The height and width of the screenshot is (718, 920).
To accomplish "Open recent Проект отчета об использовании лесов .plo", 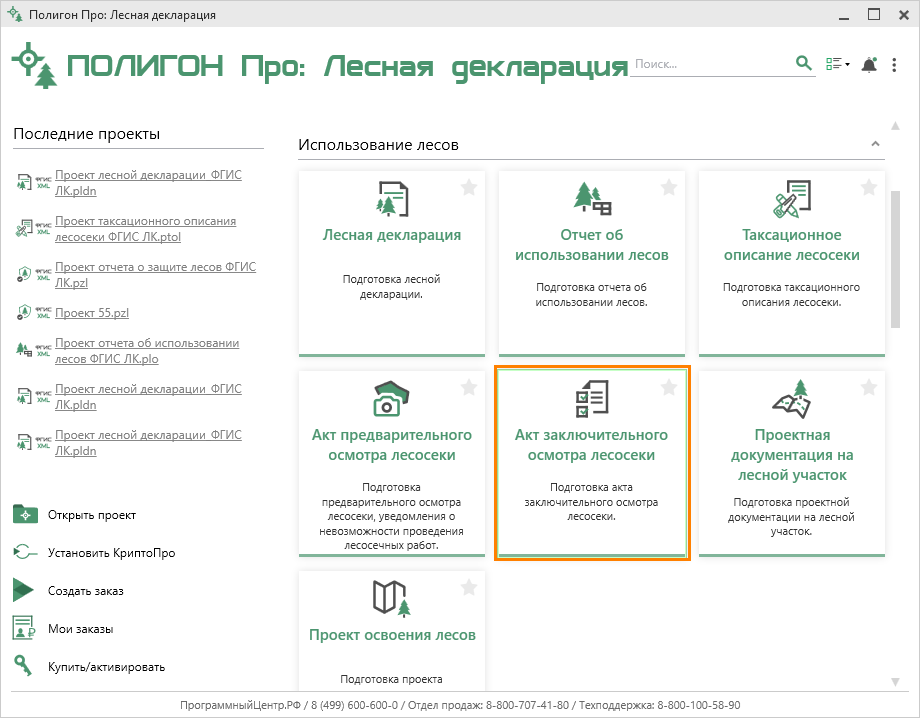I will [147, 351].
